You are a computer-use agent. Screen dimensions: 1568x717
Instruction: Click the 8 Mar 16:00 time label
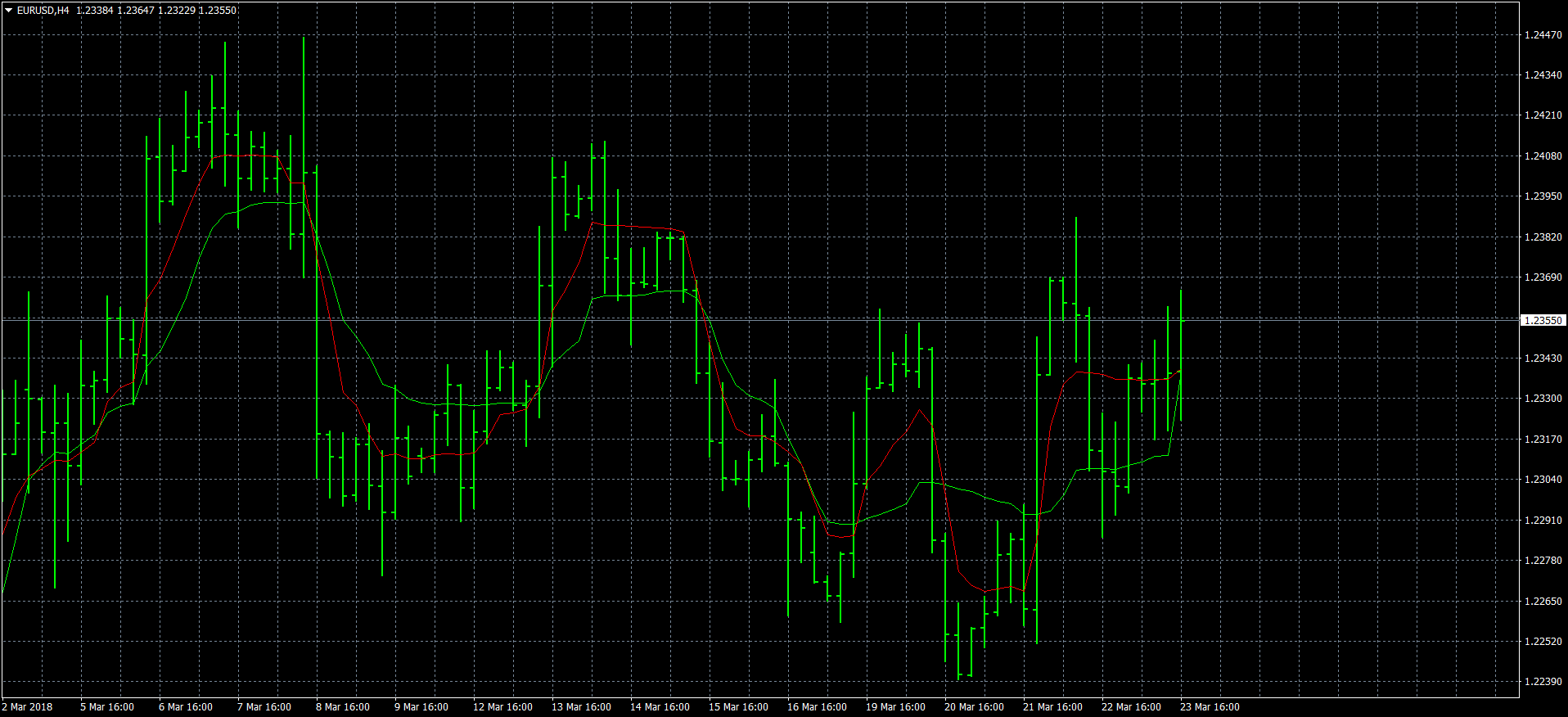point(343,707)
